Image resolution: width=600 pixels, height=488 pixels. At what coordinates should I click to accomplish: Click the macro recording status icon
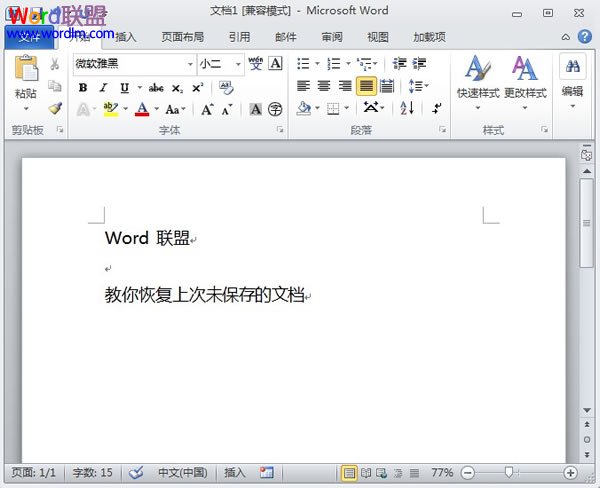pyautogui.click(x=267, y=473)
